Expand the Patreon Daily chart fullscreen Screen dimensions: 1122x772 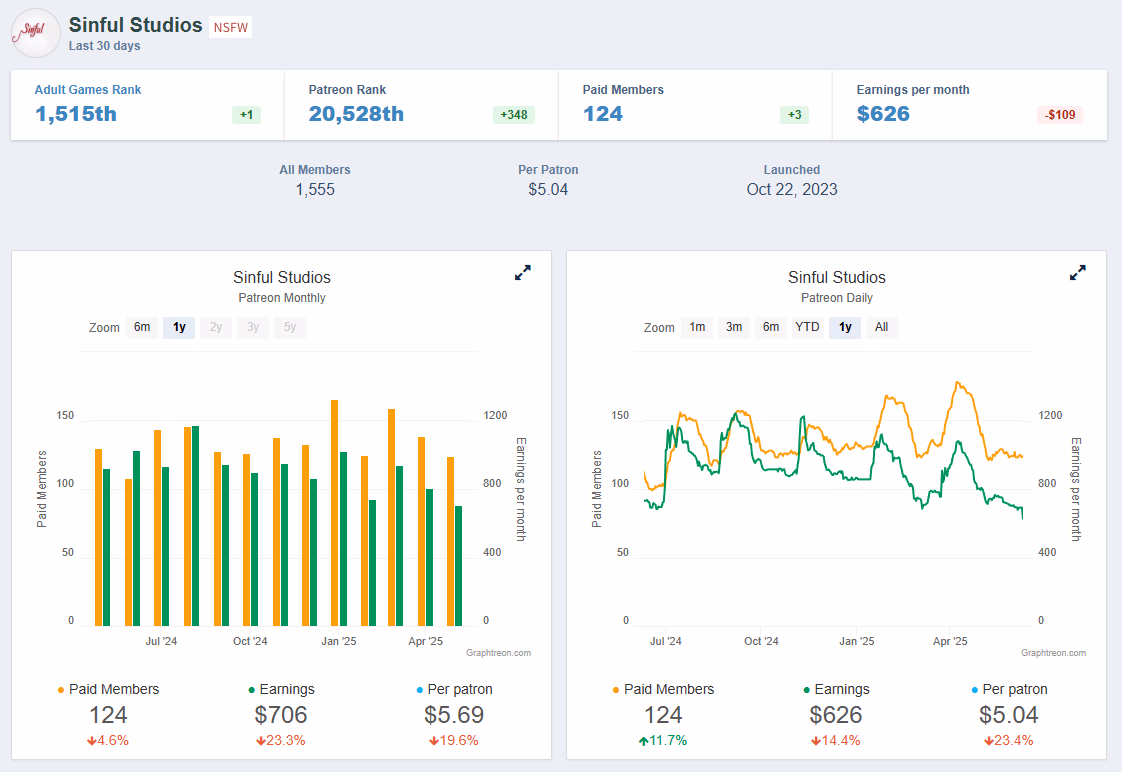tap(1077, 273)
